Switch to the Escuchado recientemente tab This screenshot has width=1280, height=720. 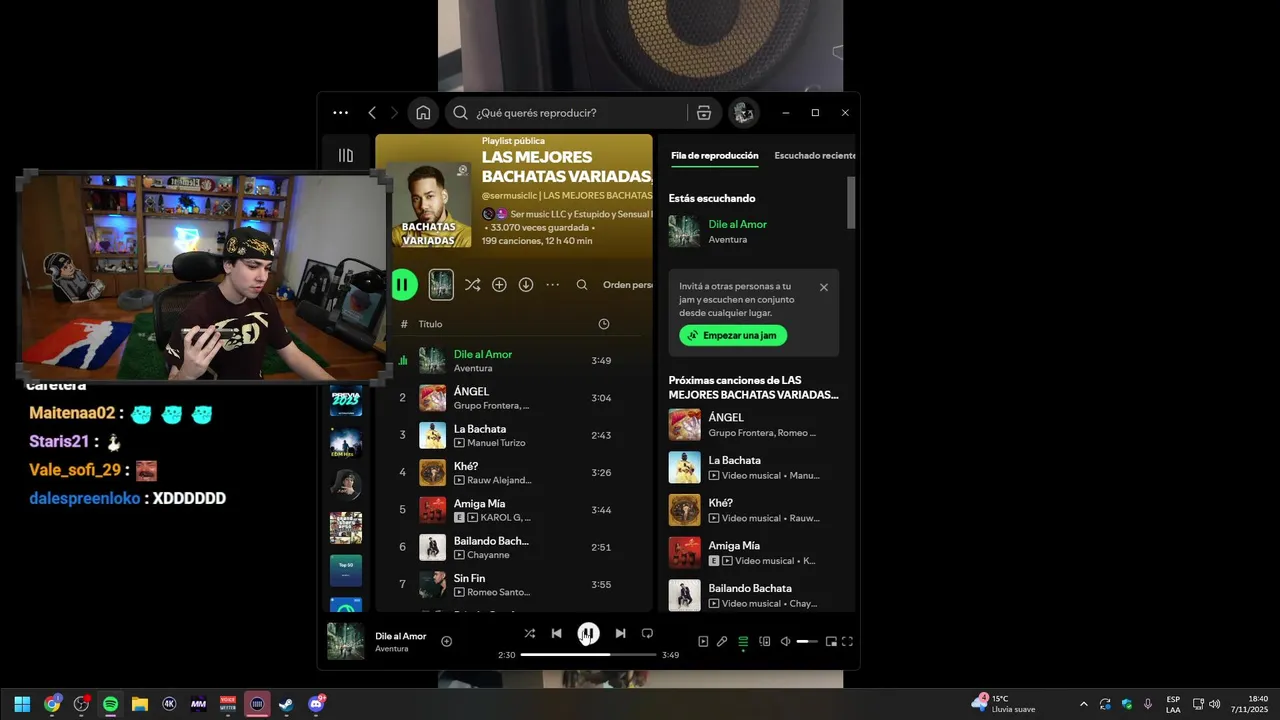[815, 156]
